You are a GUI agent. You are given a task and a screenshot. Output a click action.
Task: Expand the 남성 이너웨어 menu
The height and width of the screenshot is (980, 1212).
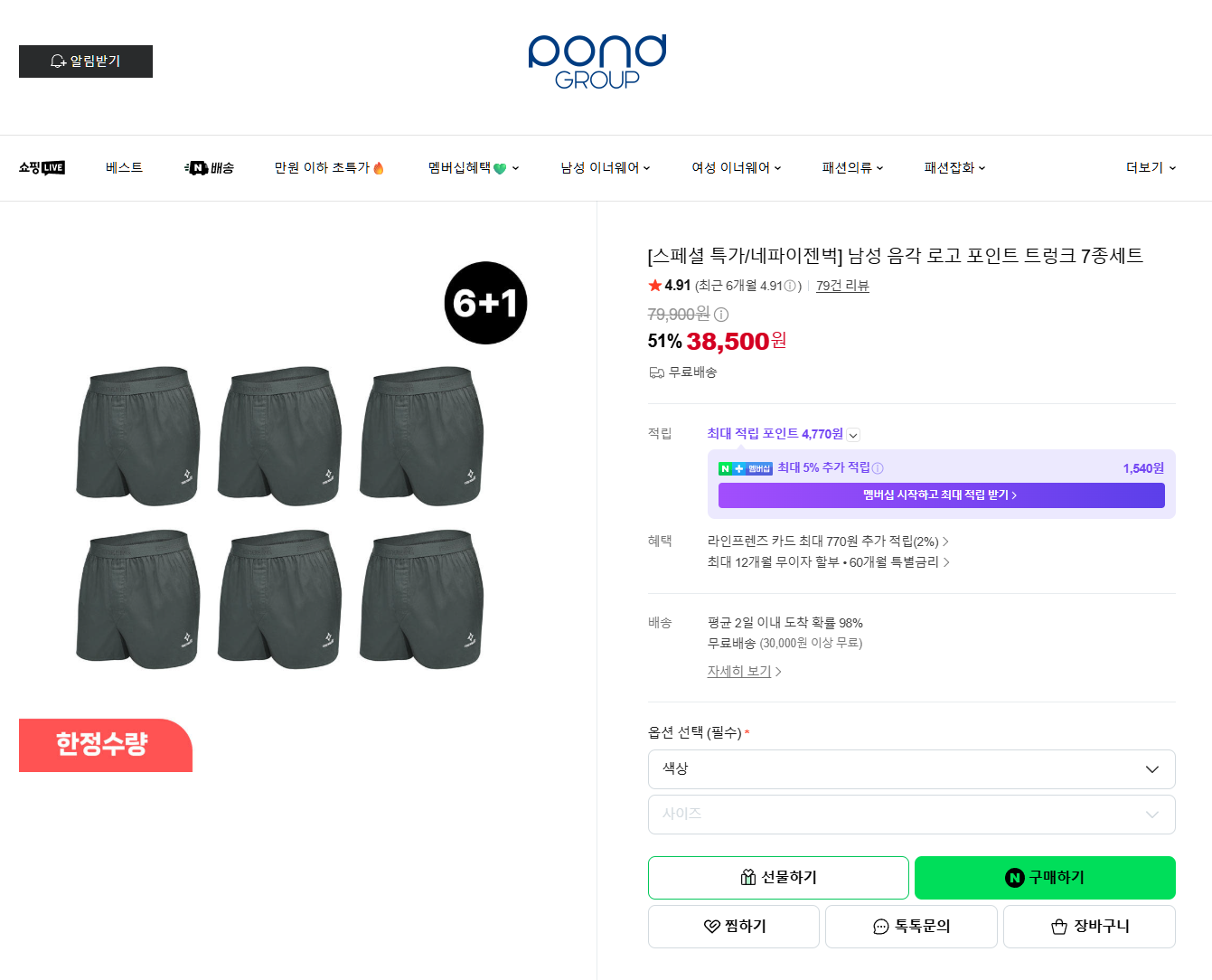point(605,167)
